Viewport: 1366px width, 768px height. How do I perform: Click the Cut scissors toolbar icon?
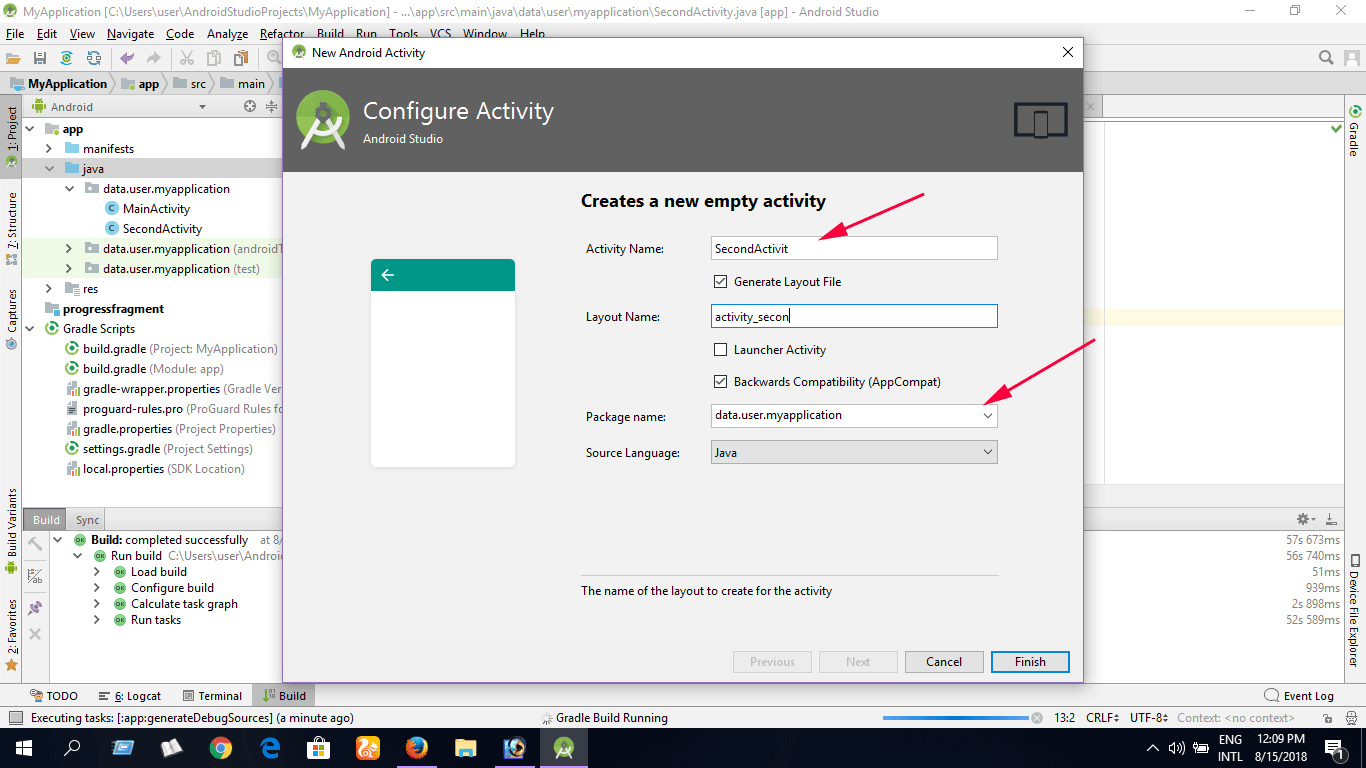pyautogui.click(x=187, y=59)
